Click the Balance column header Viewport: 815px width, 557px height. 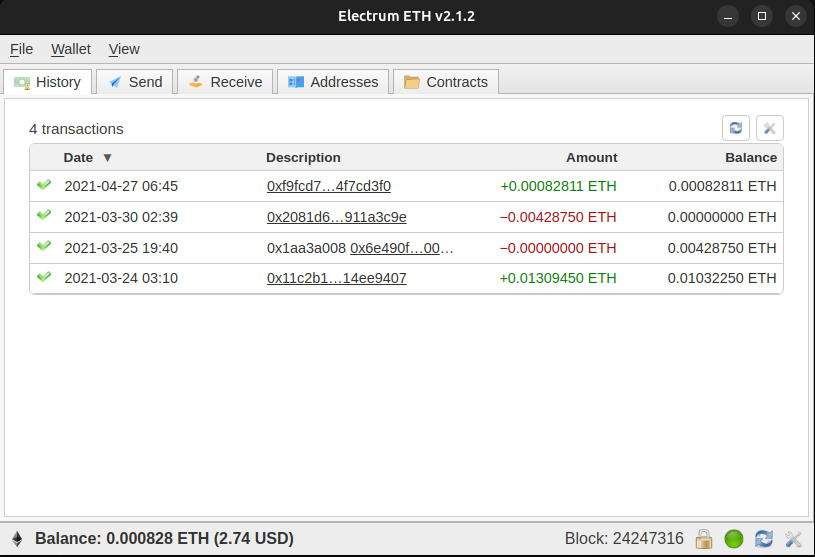pyautogui.click(x=751, y=157)
